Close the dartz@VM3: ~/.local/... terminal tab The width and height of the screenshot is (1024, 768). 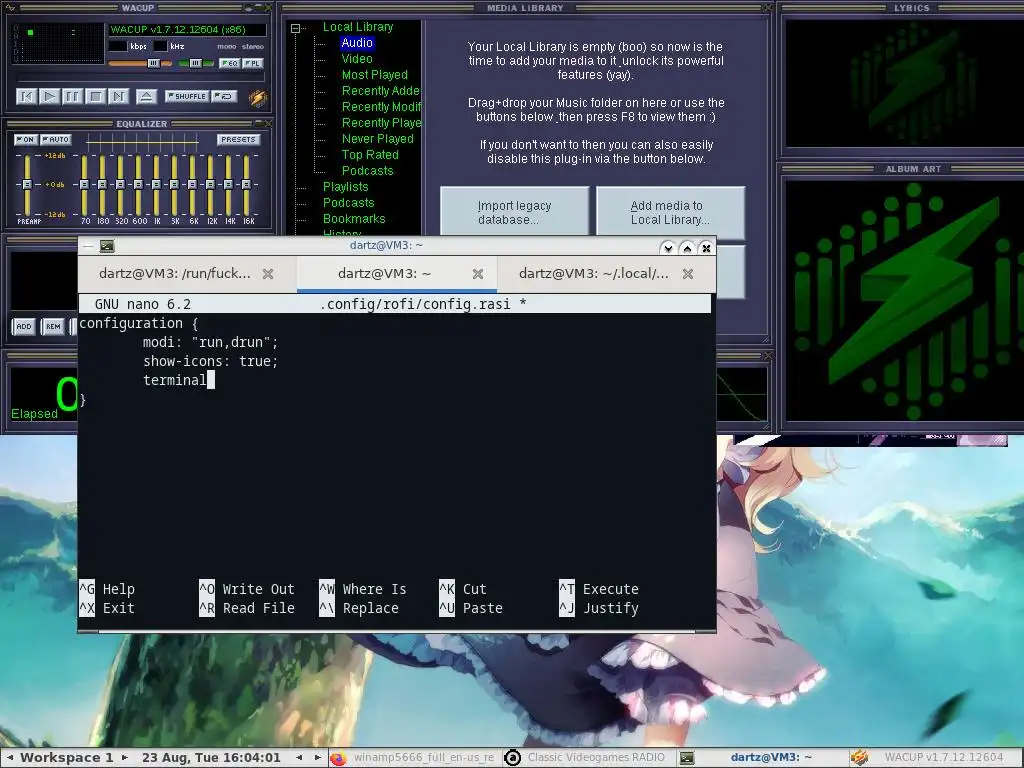tap(688, 274)
